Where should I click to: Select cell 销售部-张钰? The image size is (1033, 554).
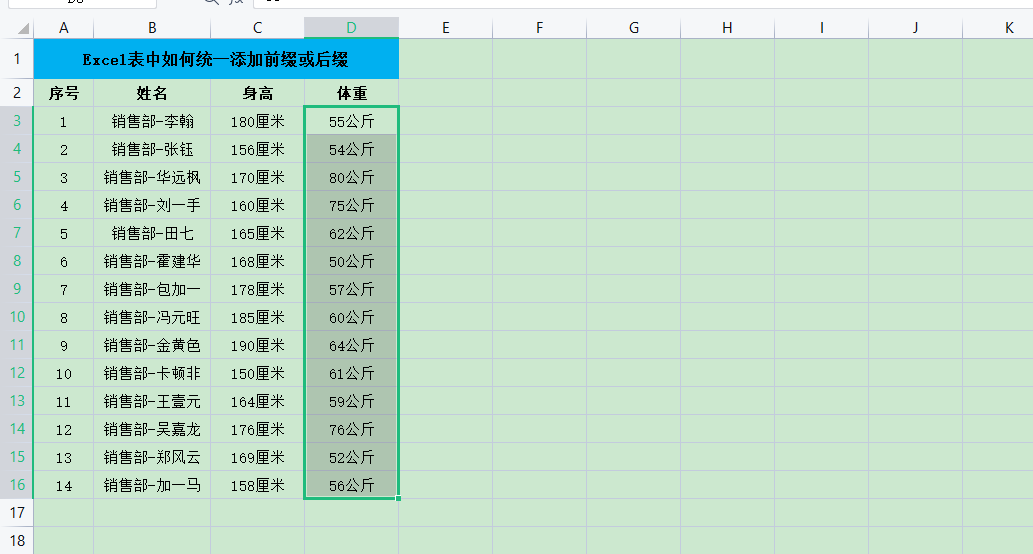pyautogui.click(x=152, y=149)
